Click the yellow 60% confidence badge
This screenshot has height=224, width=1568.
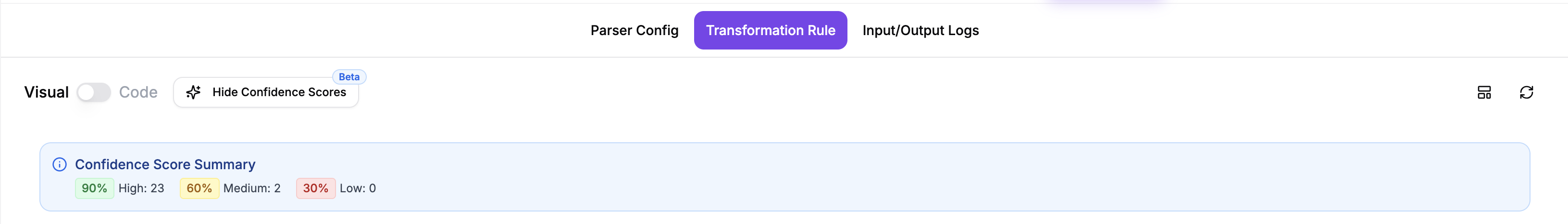tap(199, 189)
